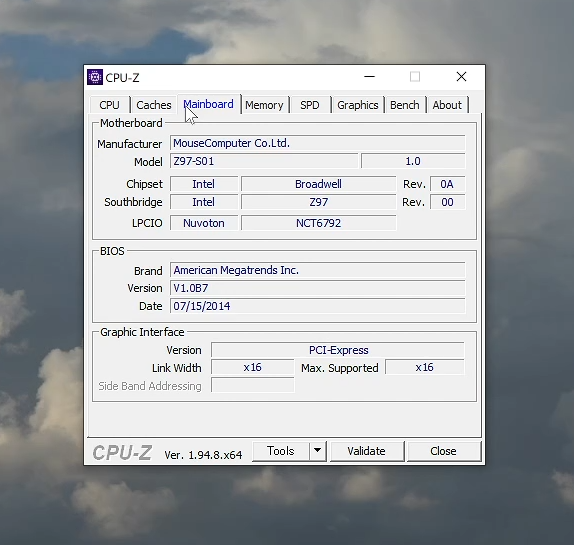Image resolution: width=574 pixels, height=545 pixels.
Task: Click the Graphic Interface Version PCI-Express
Action: point(338,350)
